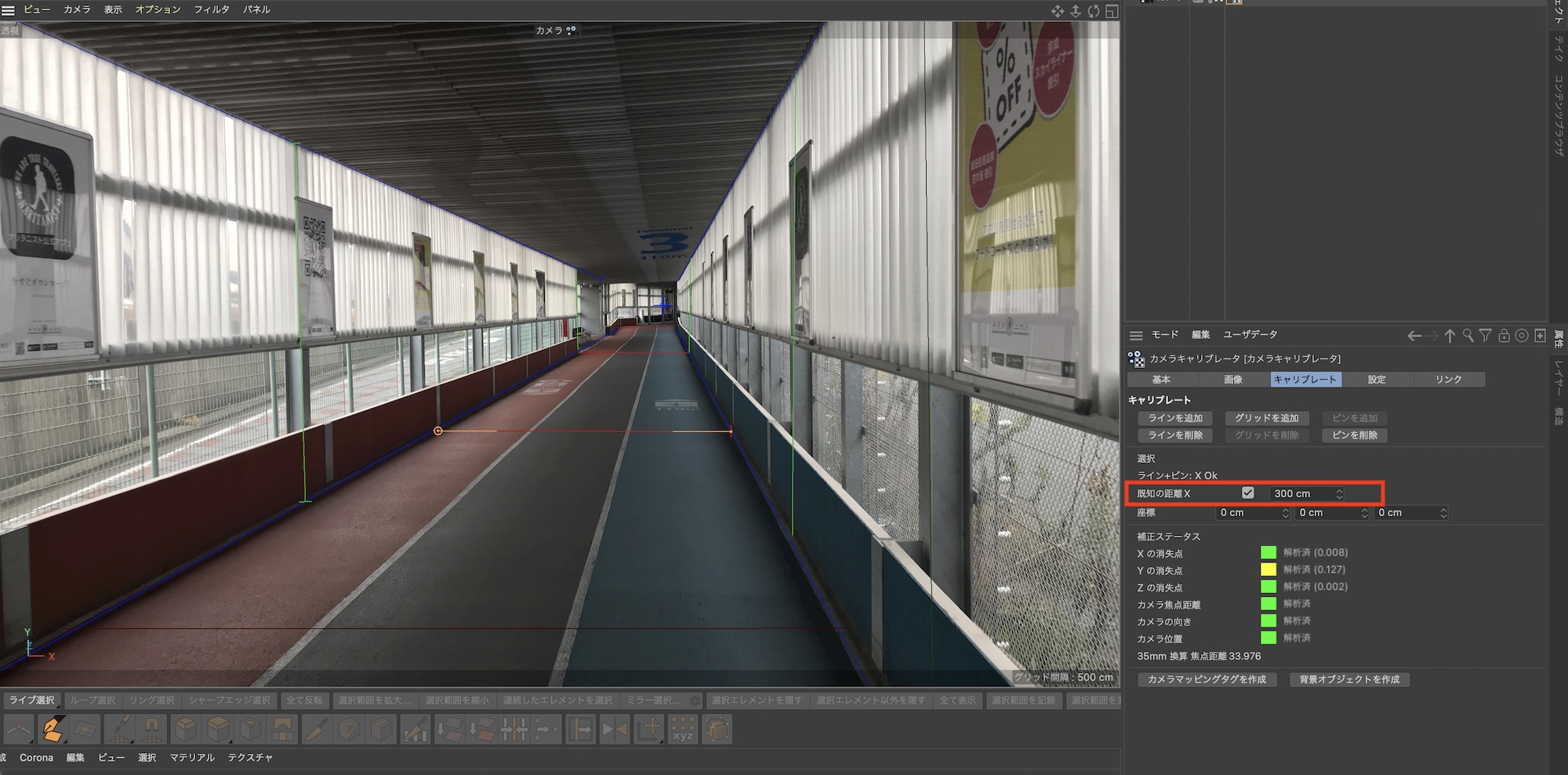Click the ラインを追加 button

(1175, 418)
